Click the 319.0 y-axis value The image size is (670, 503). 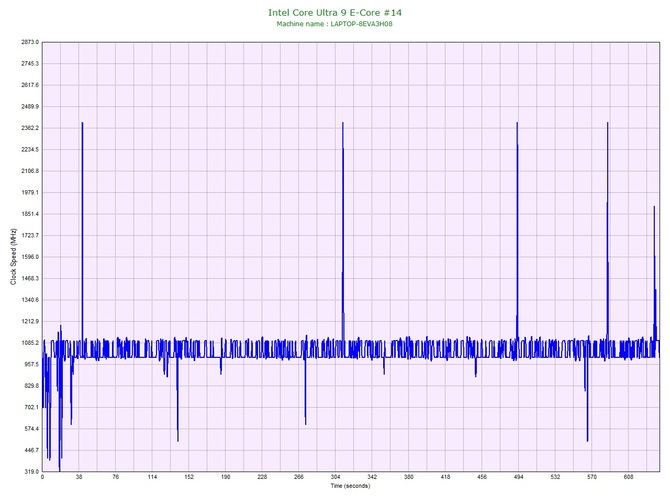coord(31,472)
